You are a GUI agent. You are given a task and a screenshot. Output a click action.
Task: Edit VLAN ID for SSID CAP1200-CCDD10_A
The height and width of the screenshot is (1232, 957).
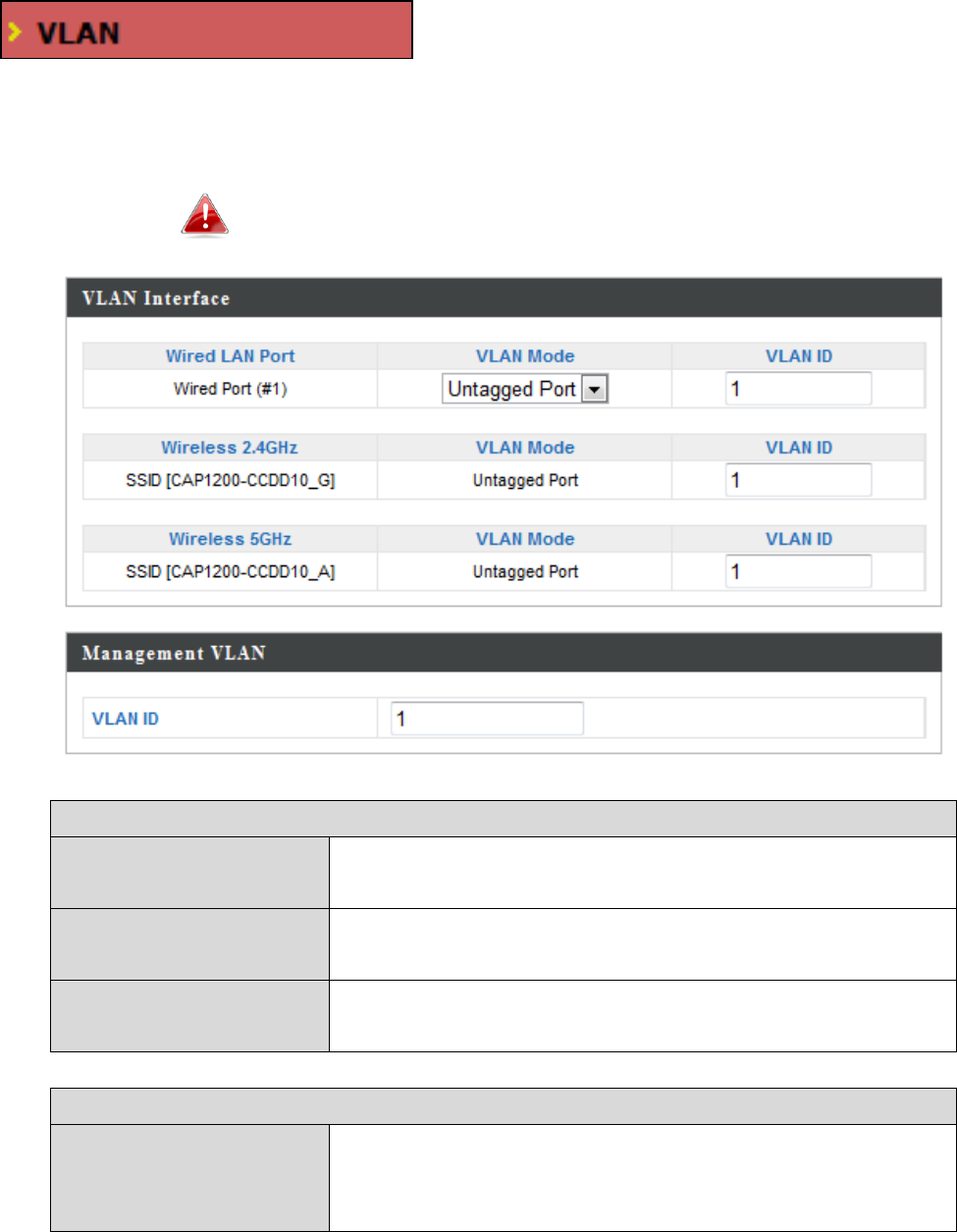click(x=798, y=571)
